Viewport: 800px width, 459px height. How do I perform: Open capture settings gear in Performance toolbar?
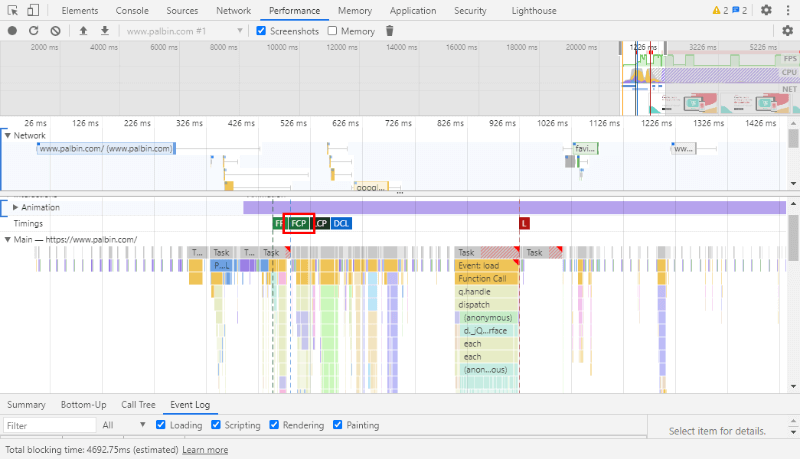click(787, 31)
